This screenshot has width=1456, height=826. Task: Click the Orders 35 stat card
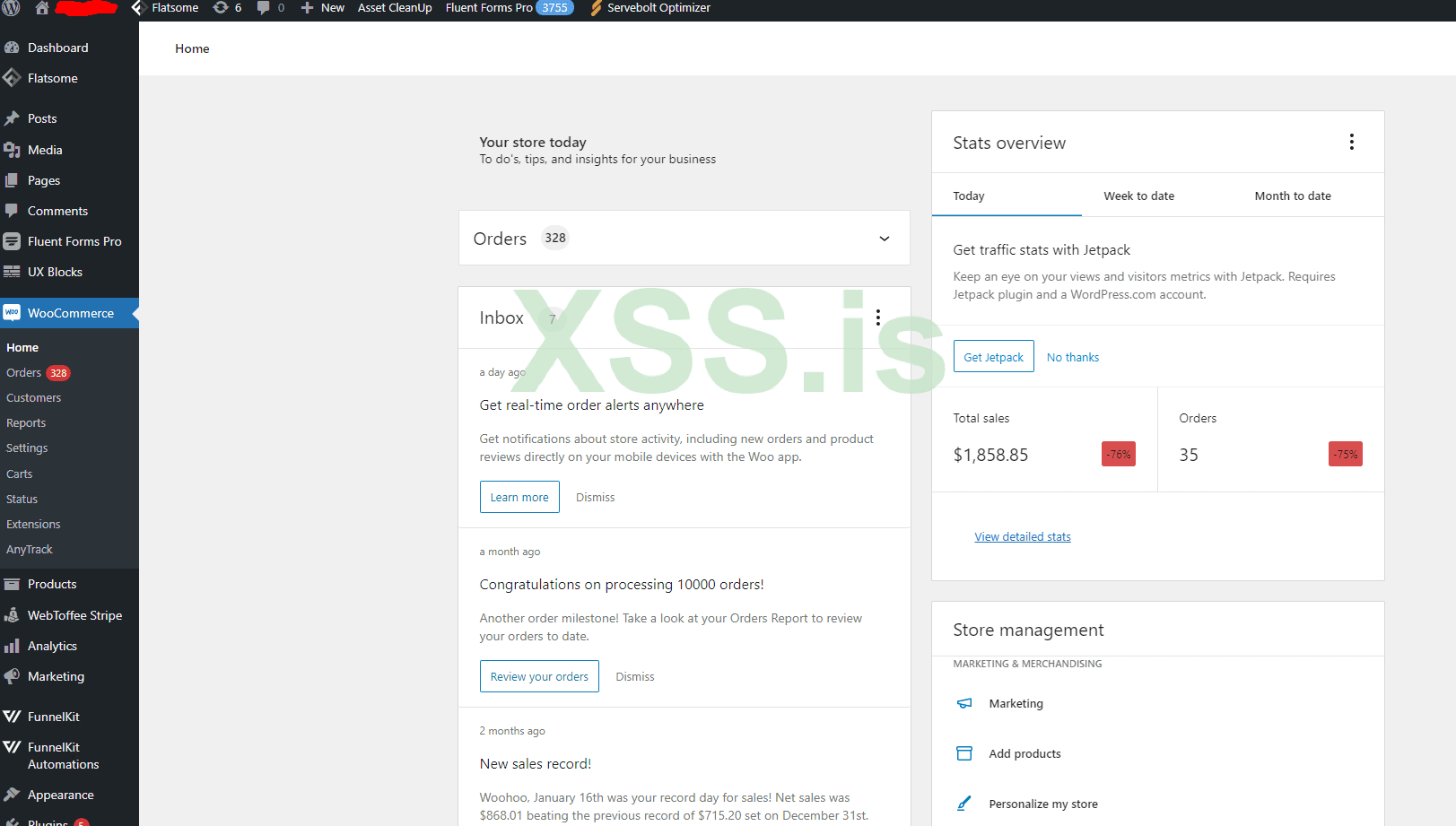[x=1271, y=439]
